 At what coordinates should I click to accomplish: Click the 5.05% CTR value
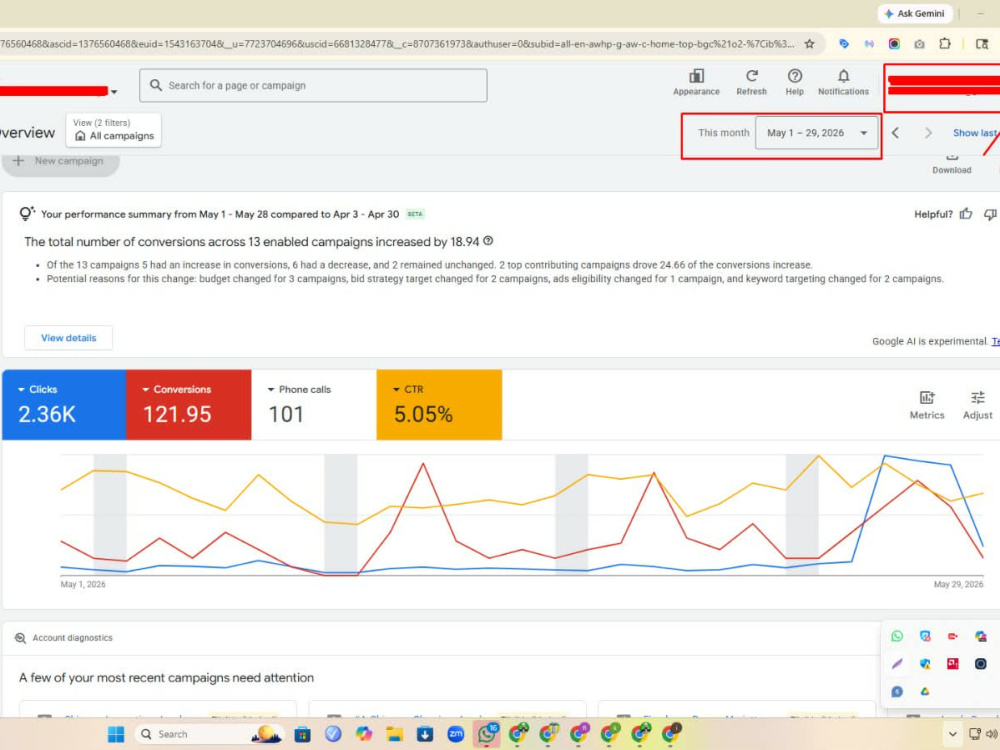pyautogui.click(x=423, y=415)
